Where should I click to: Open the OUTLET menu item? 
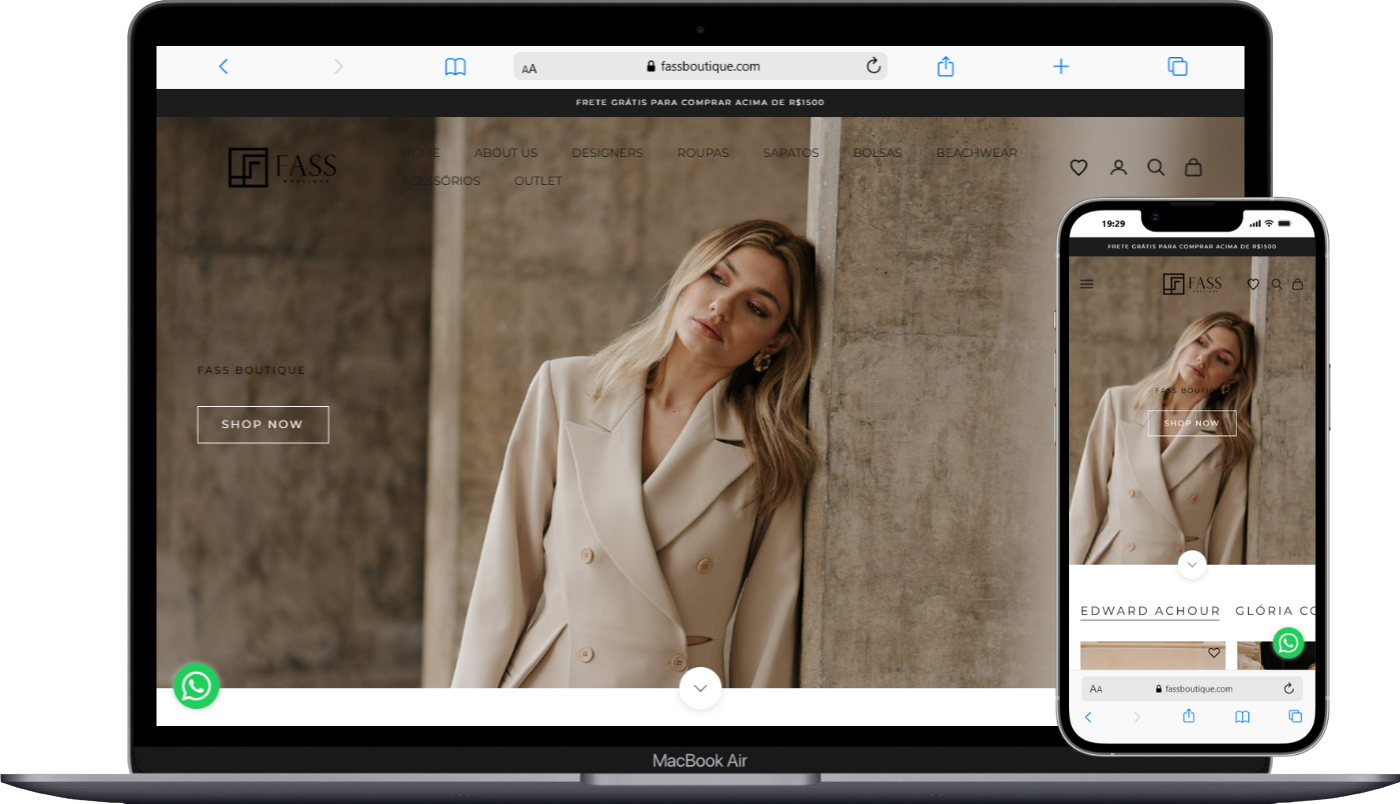pyautogui.click(x=538, y=181)
